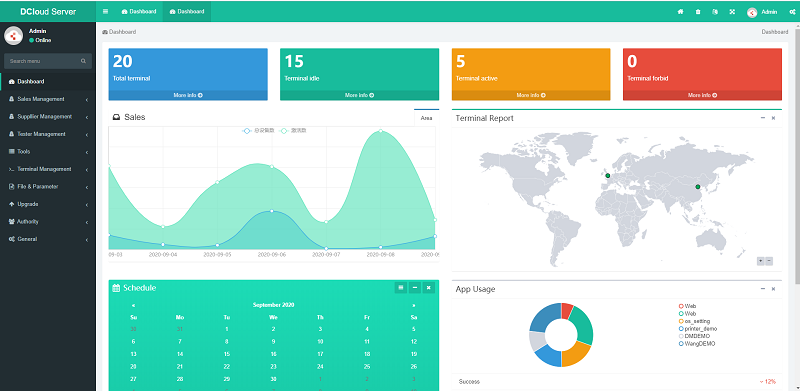800x391 pixels.
Task: Open the gears settings icon at top right
Action: click(x=792, y=12)
